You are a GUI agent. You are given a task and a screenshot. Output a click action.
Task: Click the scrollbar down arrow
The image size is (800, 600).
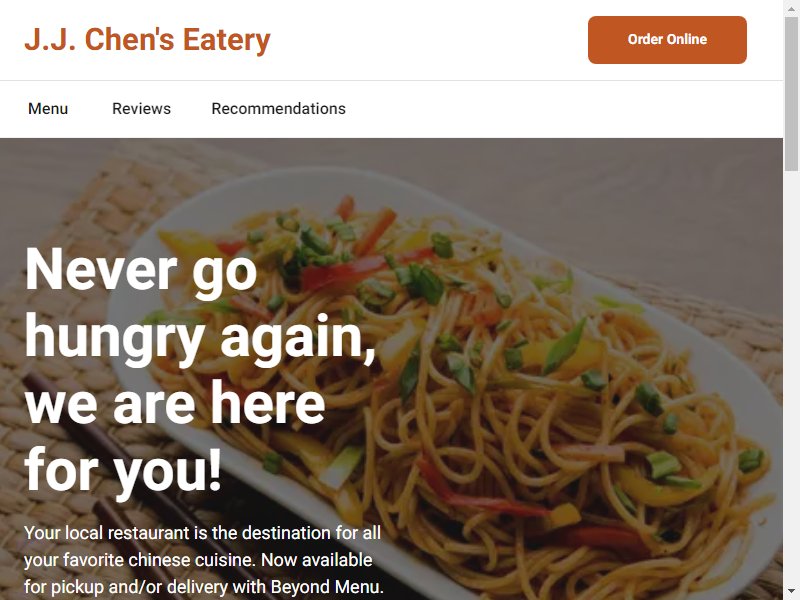791,592
